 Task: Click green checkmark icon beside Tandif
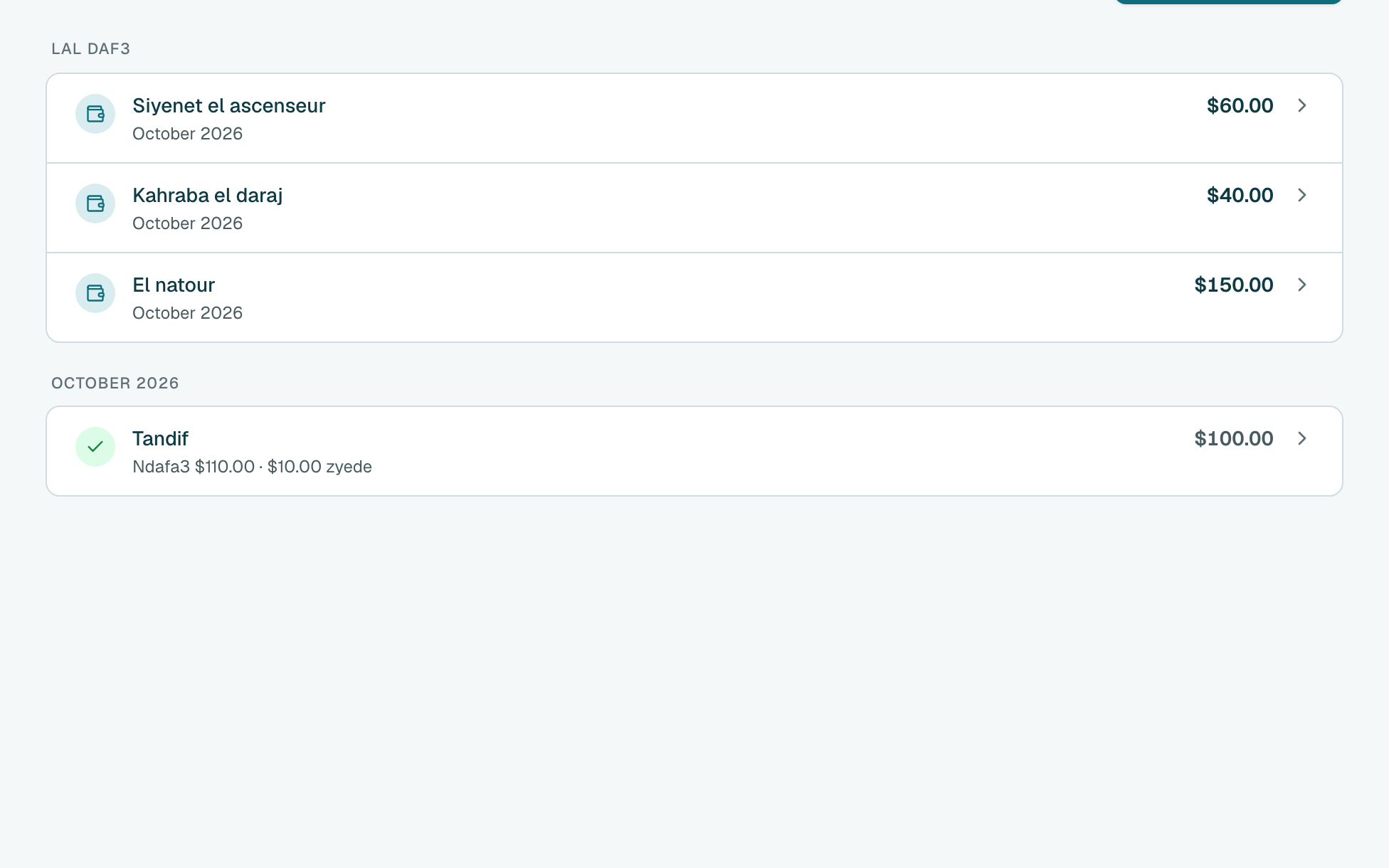tap(95, 447)
